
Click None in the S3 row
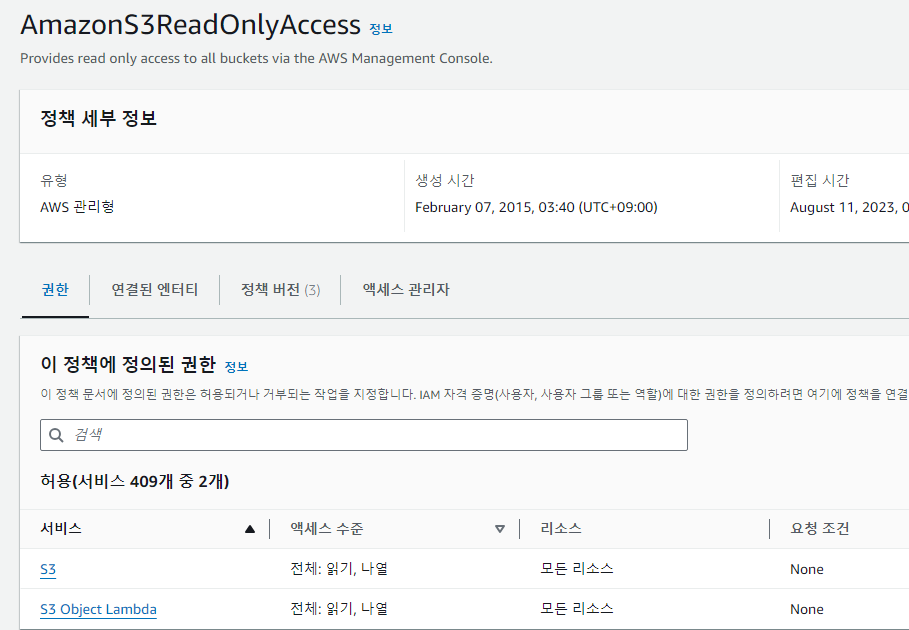[x=807, y=569]
